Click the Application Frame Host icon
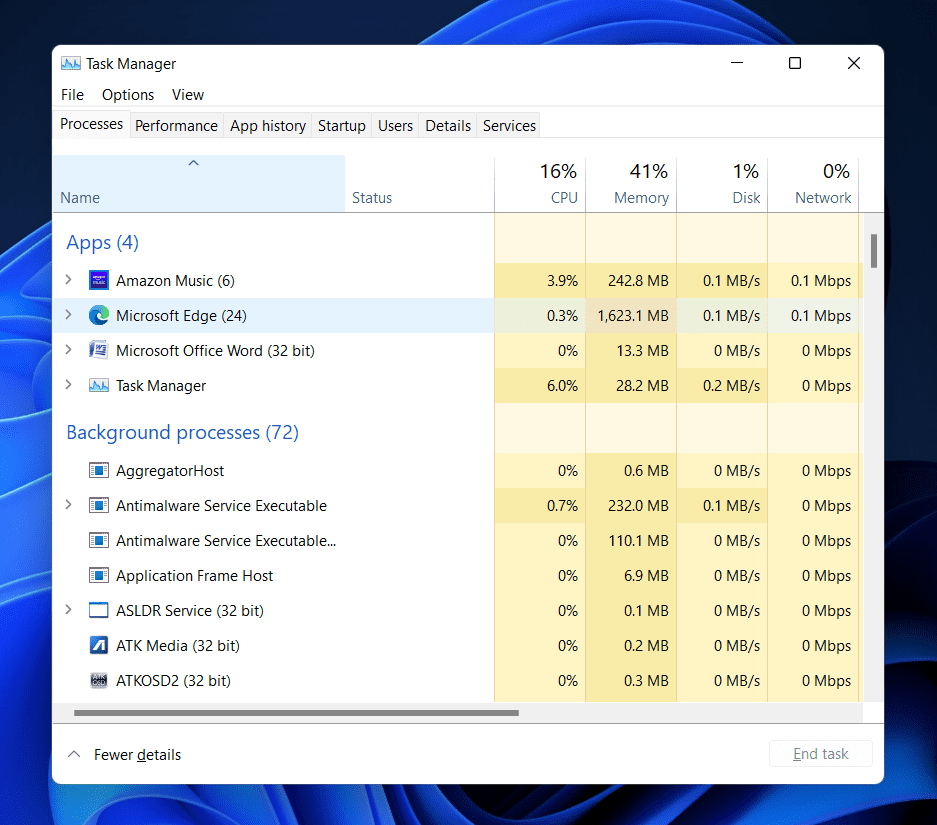 (99, 576)
